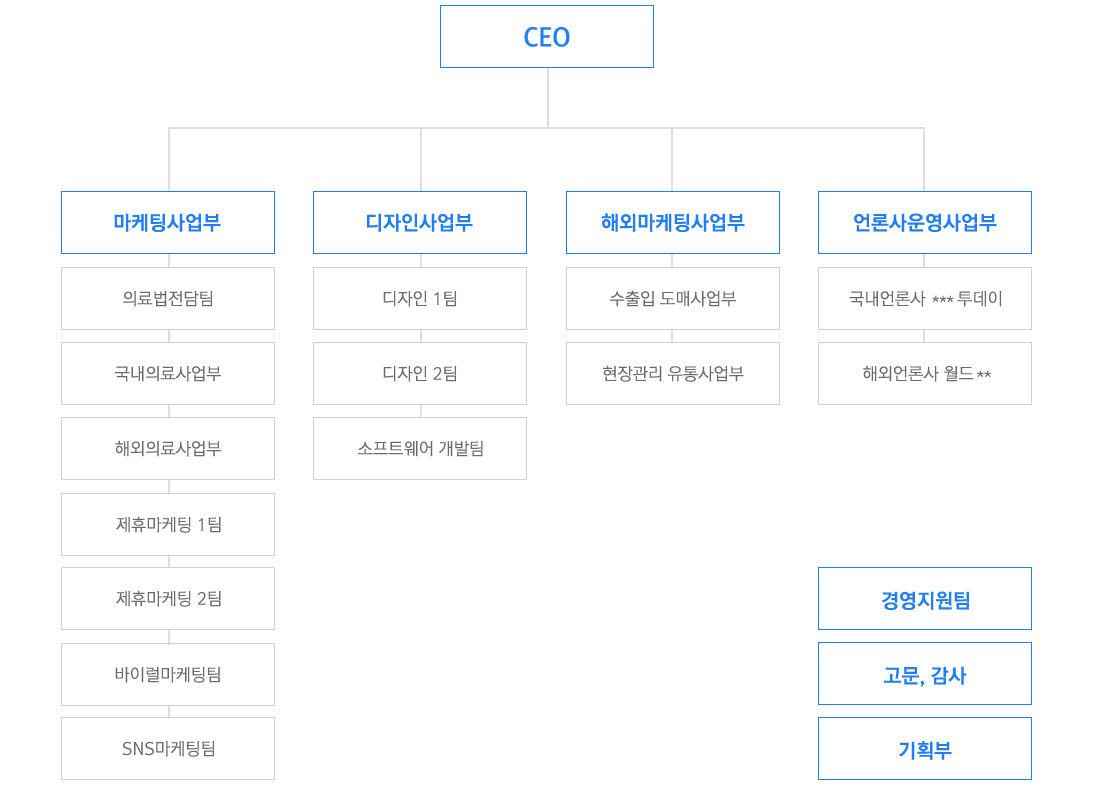
Task: Click the 디자인 1팀 box
Action: (x=420, y=298)
